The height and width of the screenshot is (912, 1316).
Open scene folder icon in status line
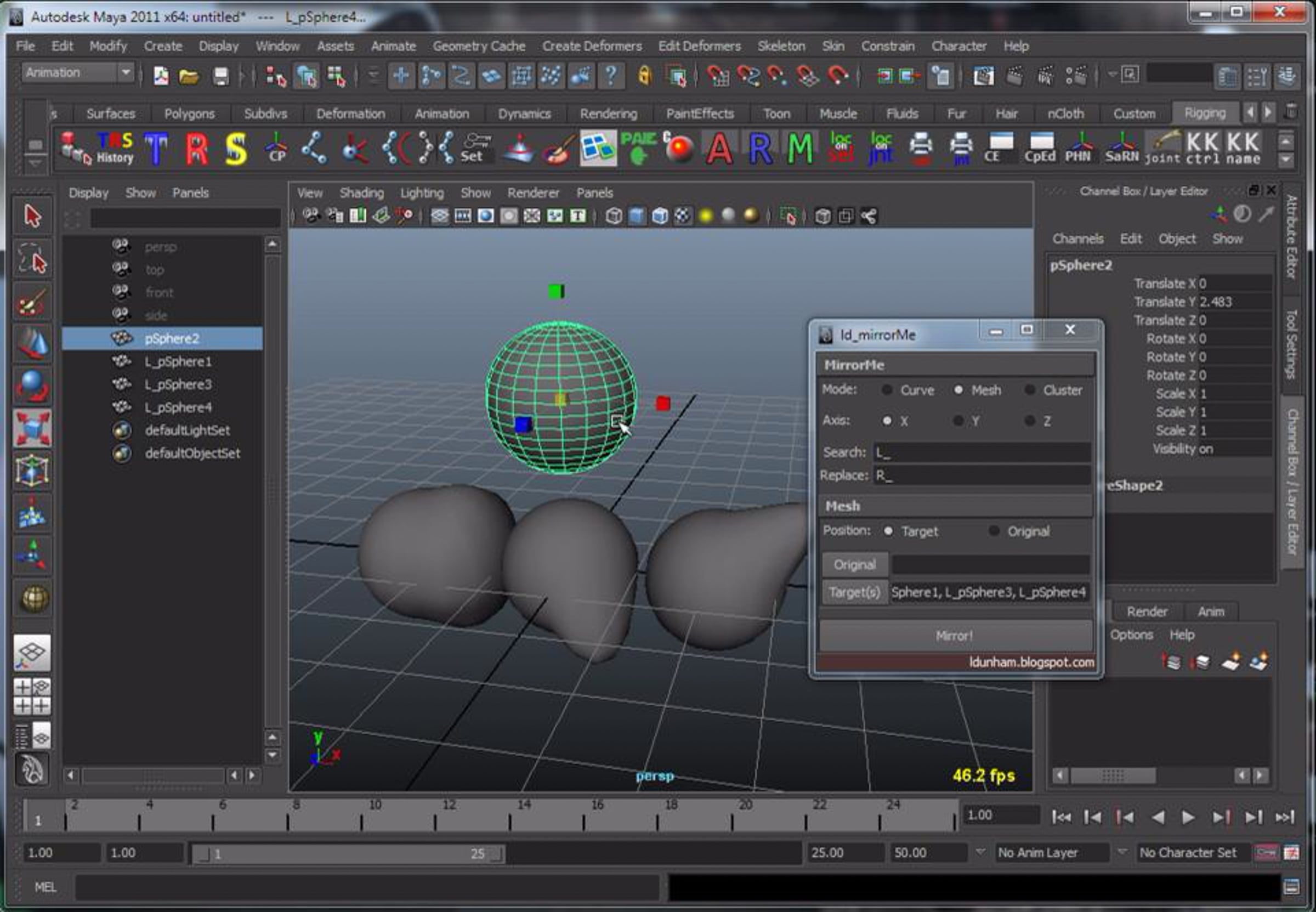click(189, 76)
